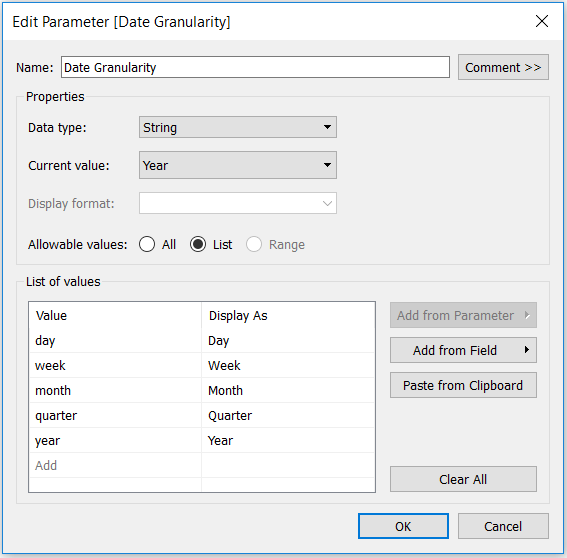This screenshot has width=567, height=558.
Task: Close the Edit Parameter dialog
Action: point(542,21)
